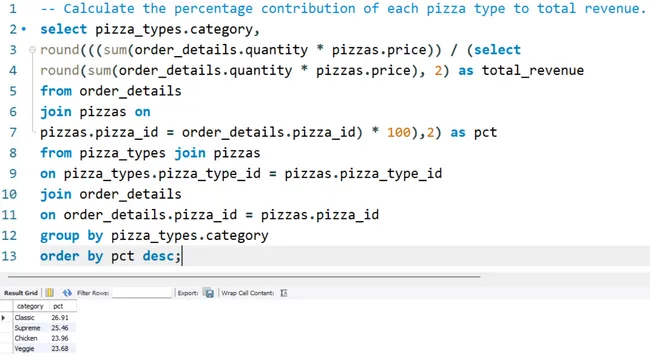Select the 25.46 pct cell
Screen dimensions: 650x363
tap(62, 328)
